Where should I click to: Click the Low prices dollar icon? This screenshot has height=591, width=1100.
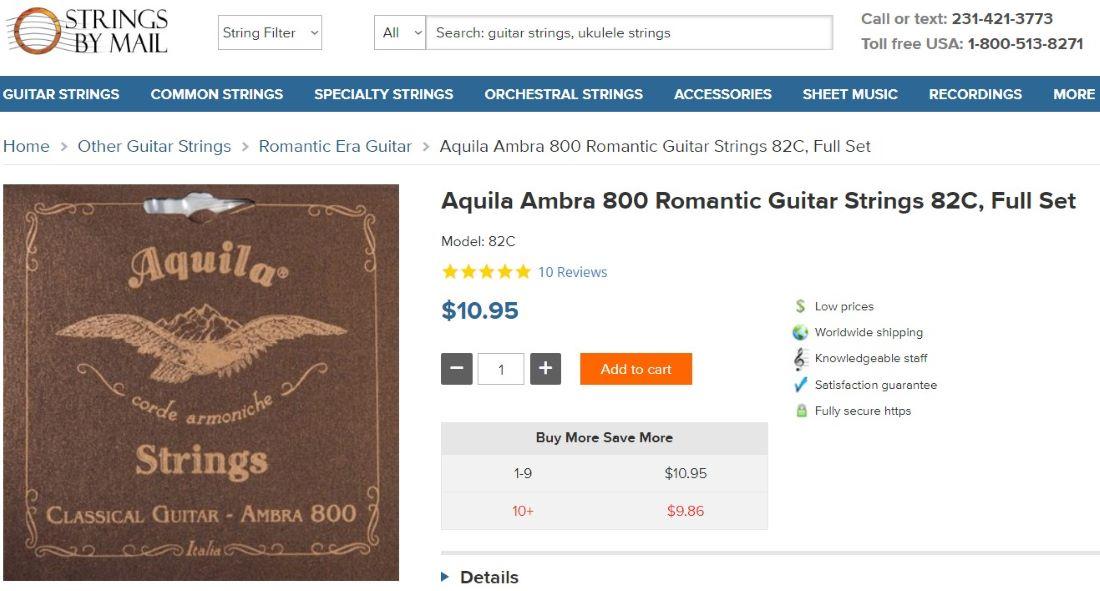click(x=801, y=306)
